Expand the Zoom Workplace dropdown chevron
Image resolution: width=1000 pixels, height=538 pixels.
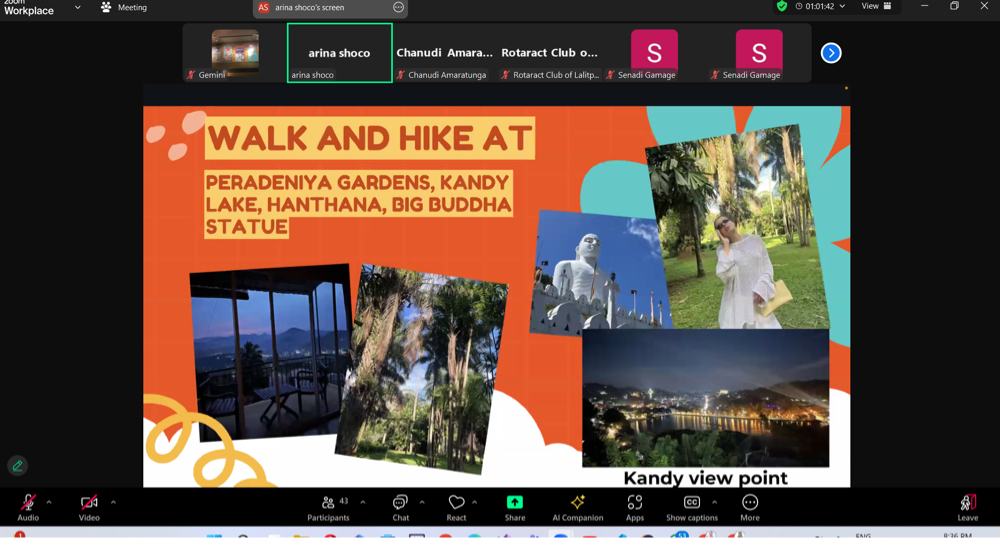[78, 7]
